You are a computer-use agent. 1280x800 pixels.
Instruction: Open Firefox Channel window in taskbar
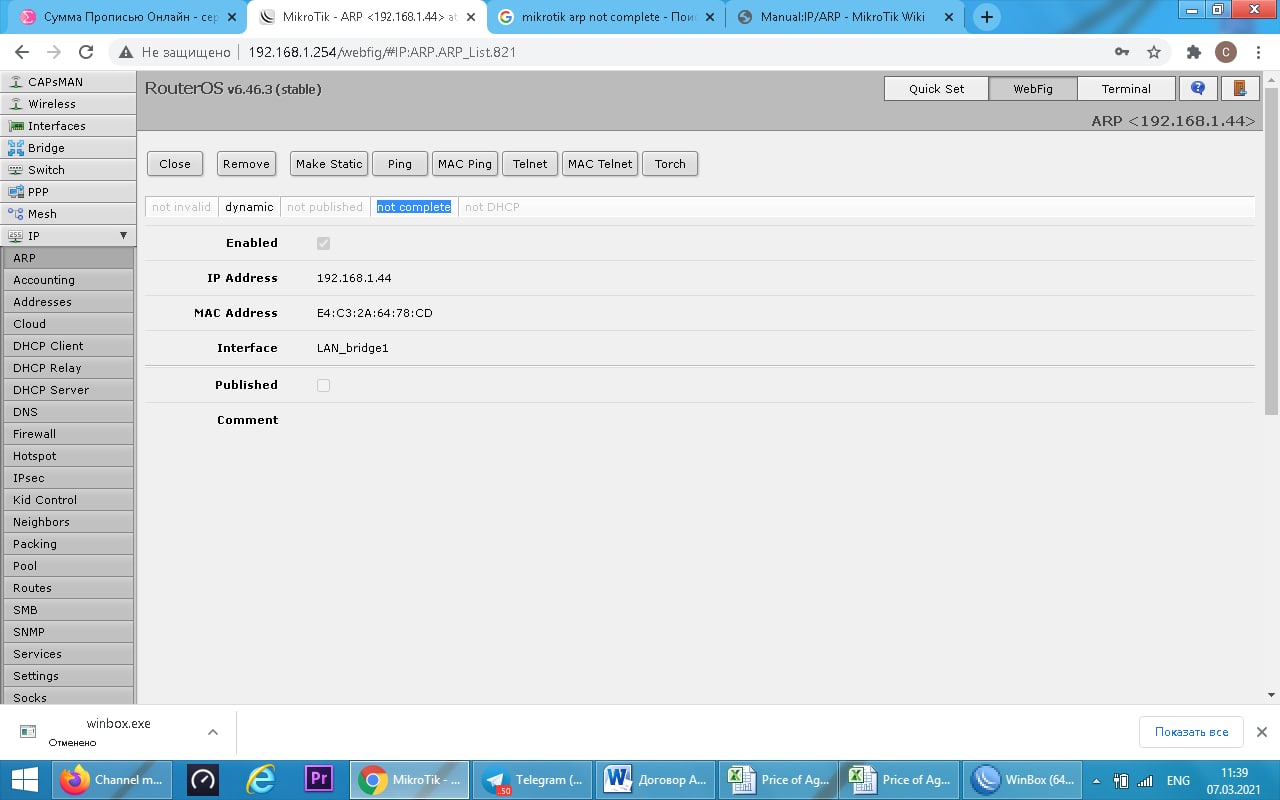[x=113, y=780]
